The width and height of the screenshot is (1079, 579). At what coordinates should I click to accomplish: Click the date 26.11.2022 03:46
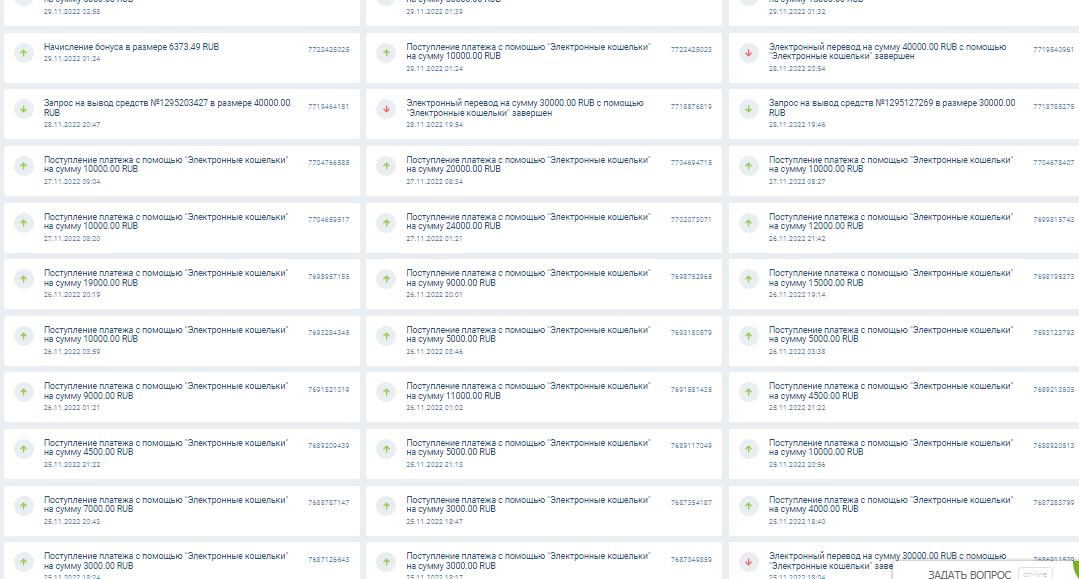[x=434, y=351]
